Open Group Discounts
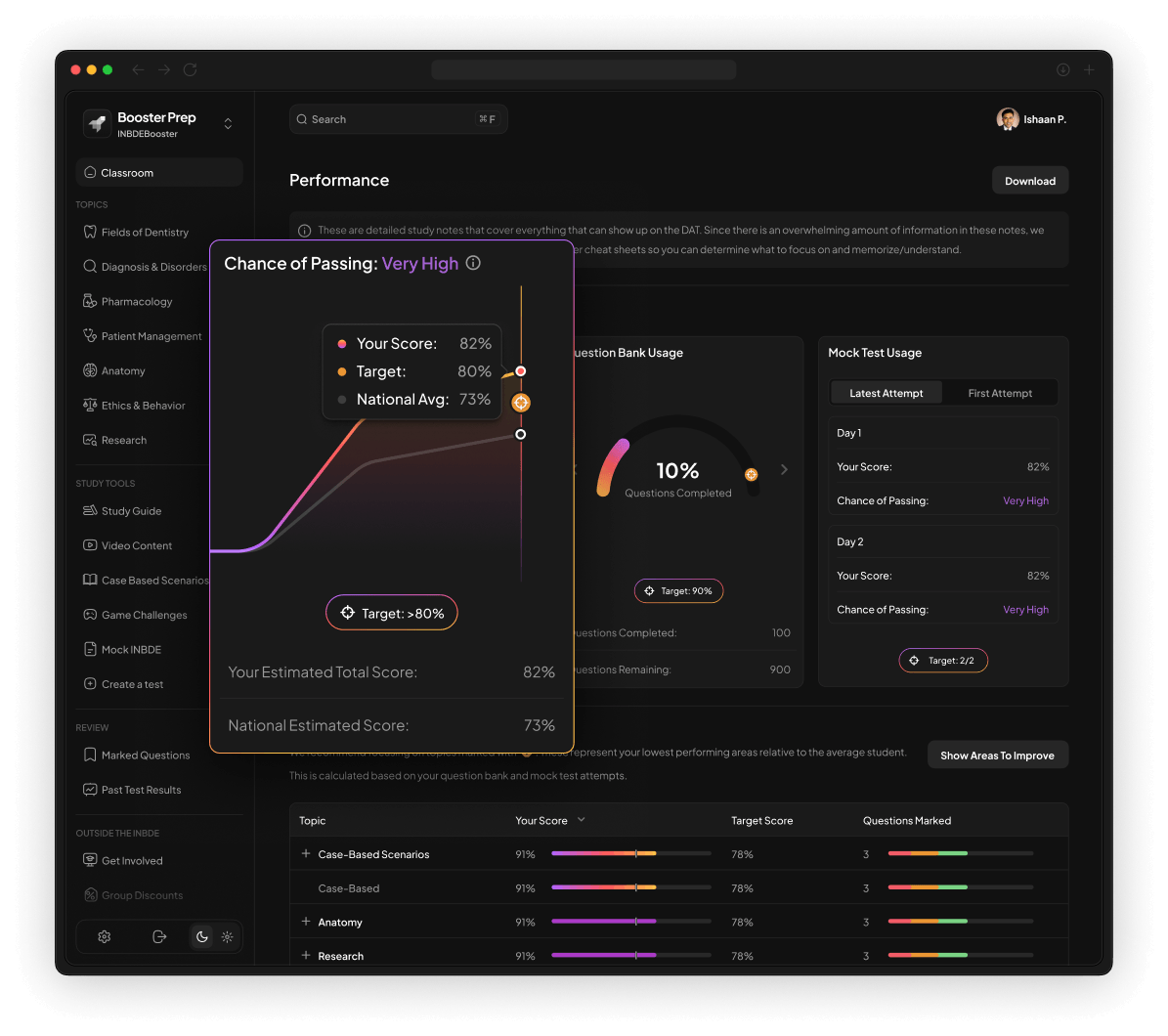1168x1036 pixels. coord(133,895)
